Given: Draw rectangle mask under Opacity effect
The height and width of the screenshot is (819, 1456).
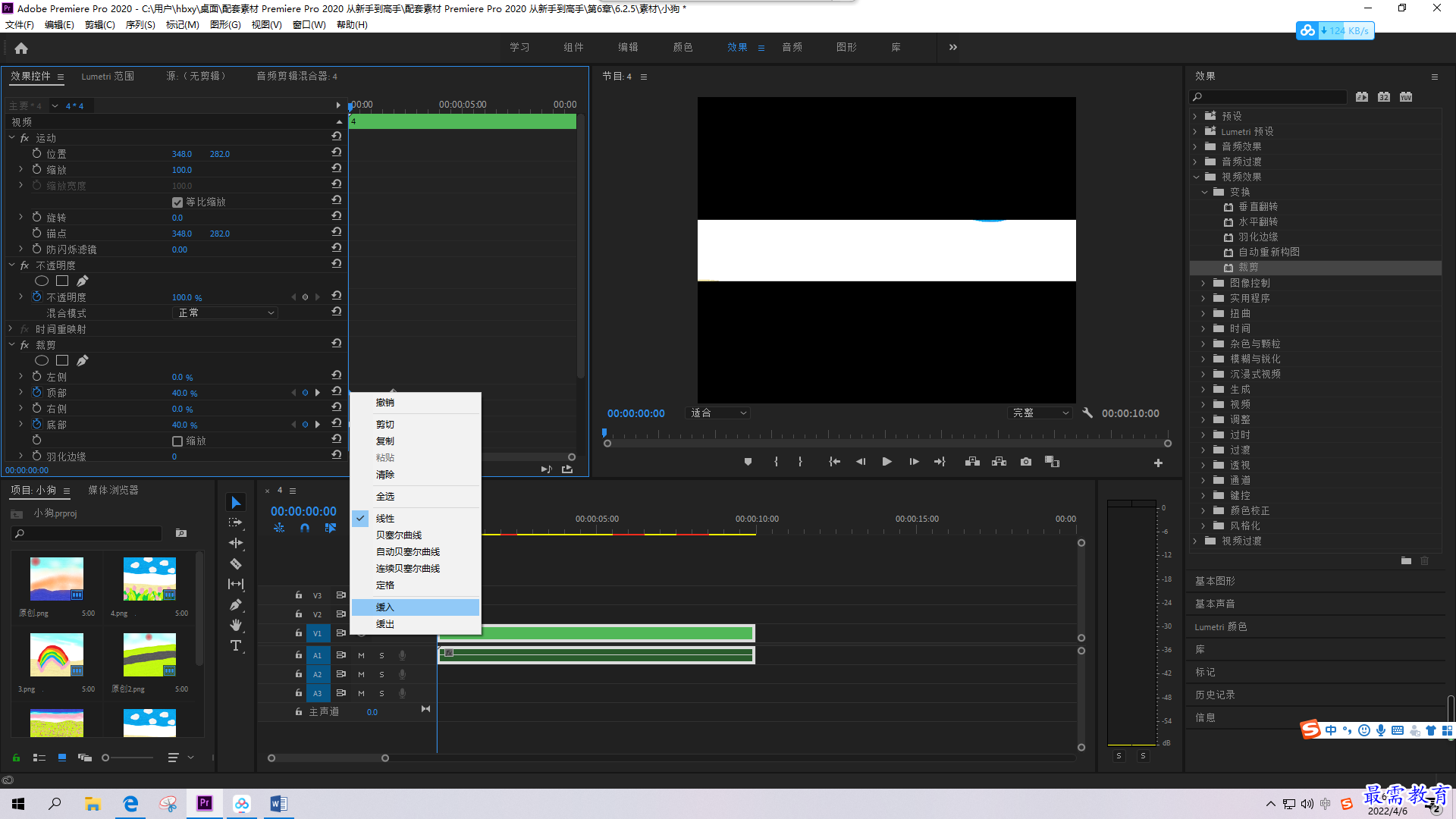Looking at the screenshot, I should (x=62, y=281).
